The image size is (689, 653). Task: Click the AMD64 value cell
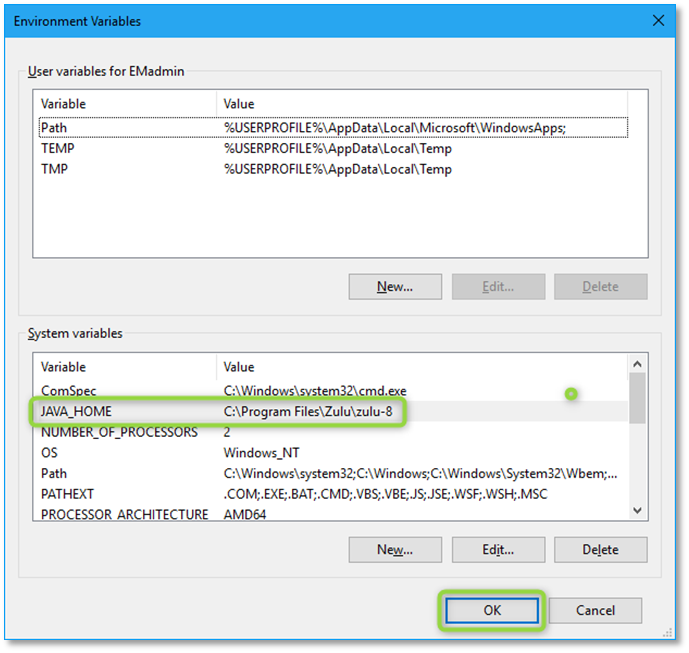point(245,514)
